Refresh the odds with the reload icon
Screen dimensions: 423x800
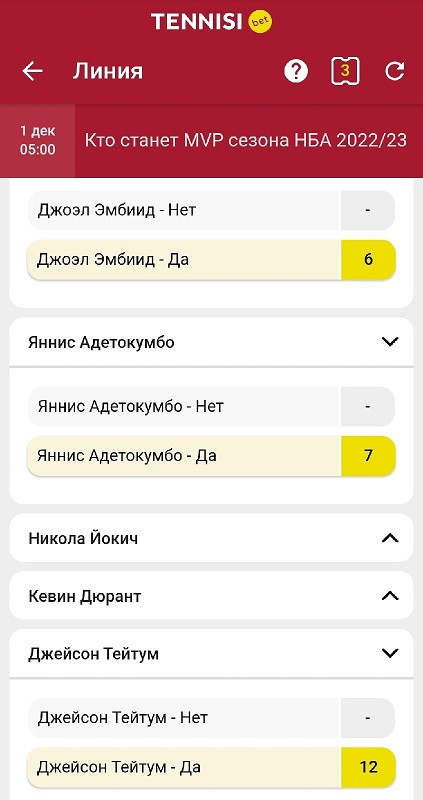point(394,71)
